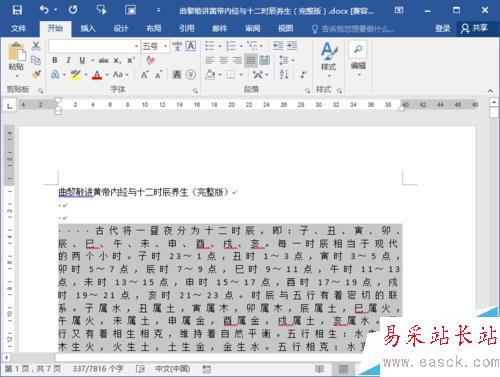Viewport: 500px width, 377px height.
Task: Toggle distributed alignment
Action: click(265, 60)
